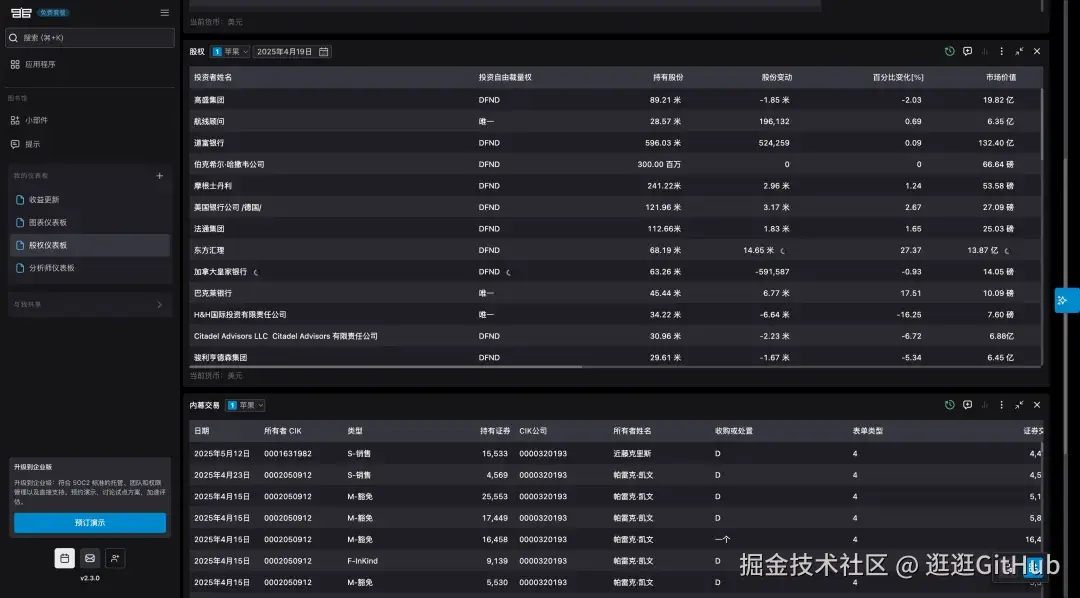This screenshot has width=1080, height=598.
Task: Sort by the 投资自由裁量权 column header
Action: [x=506, y=77]
